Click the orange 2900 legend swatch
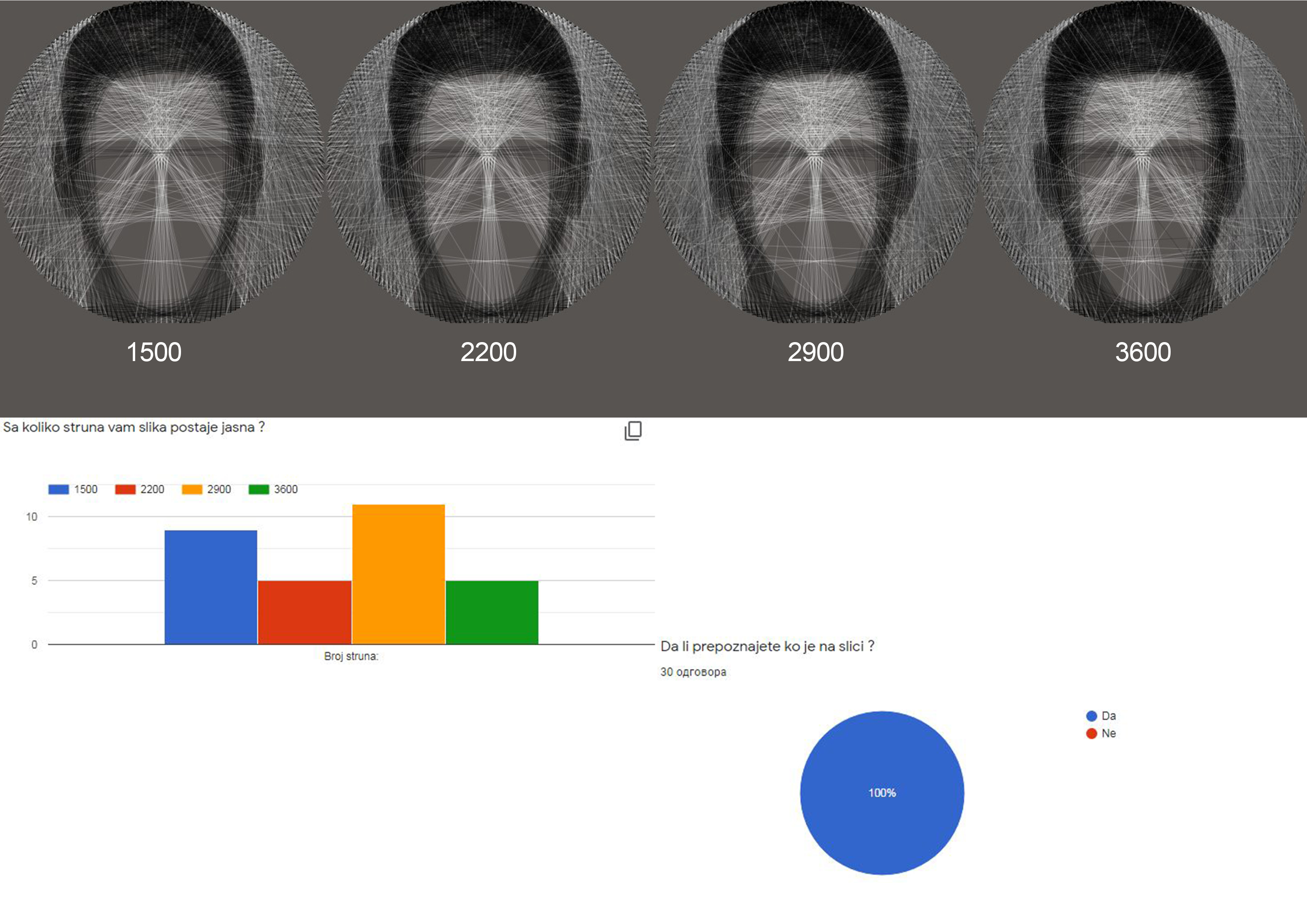Screen dimensions: 1307x924 (192, 489)
